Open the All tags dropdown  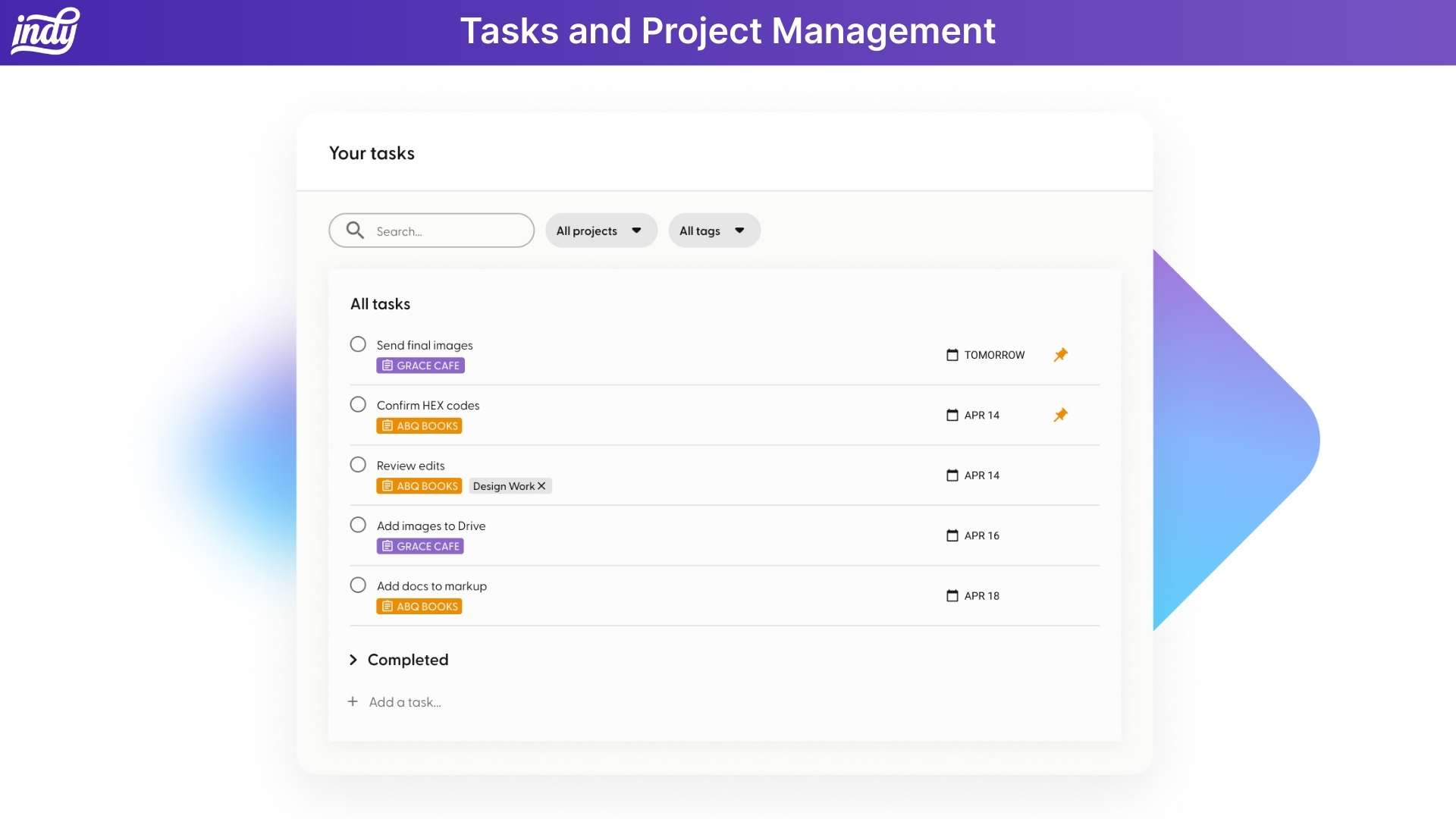[x=714, y=231]
